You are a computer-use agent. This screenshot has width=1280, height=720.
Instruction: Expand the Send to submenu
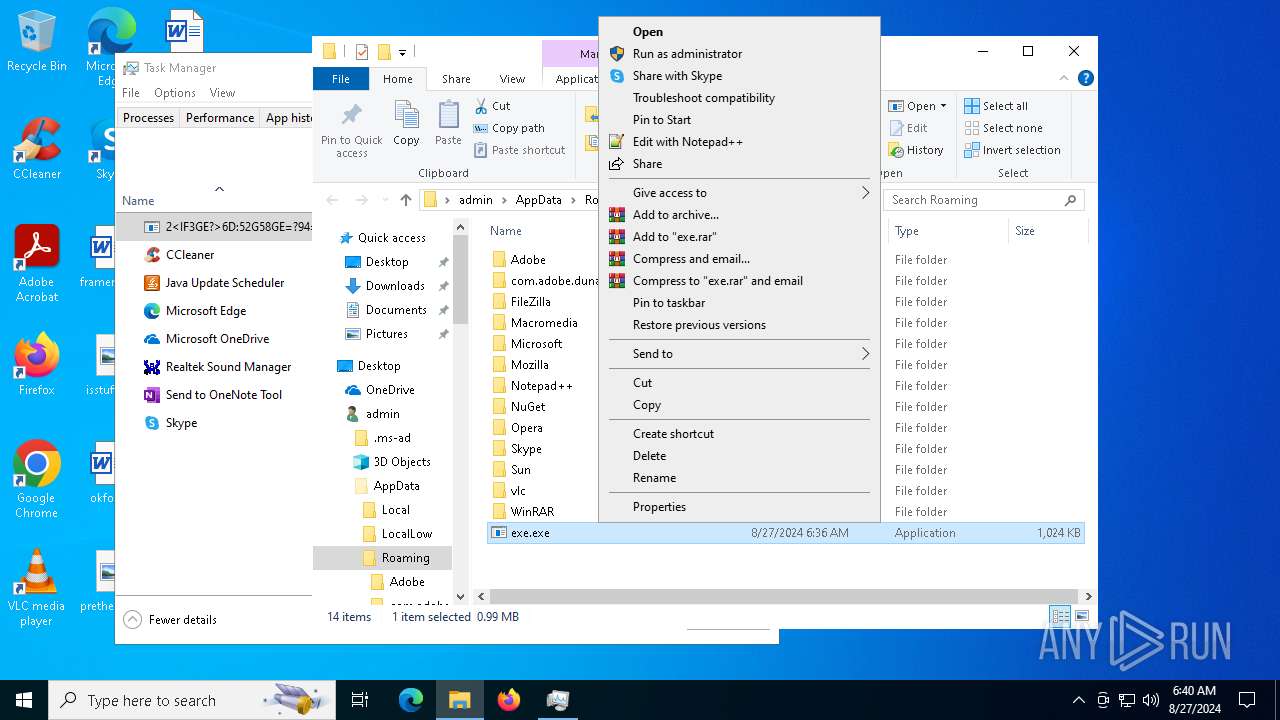click(739, 354)
